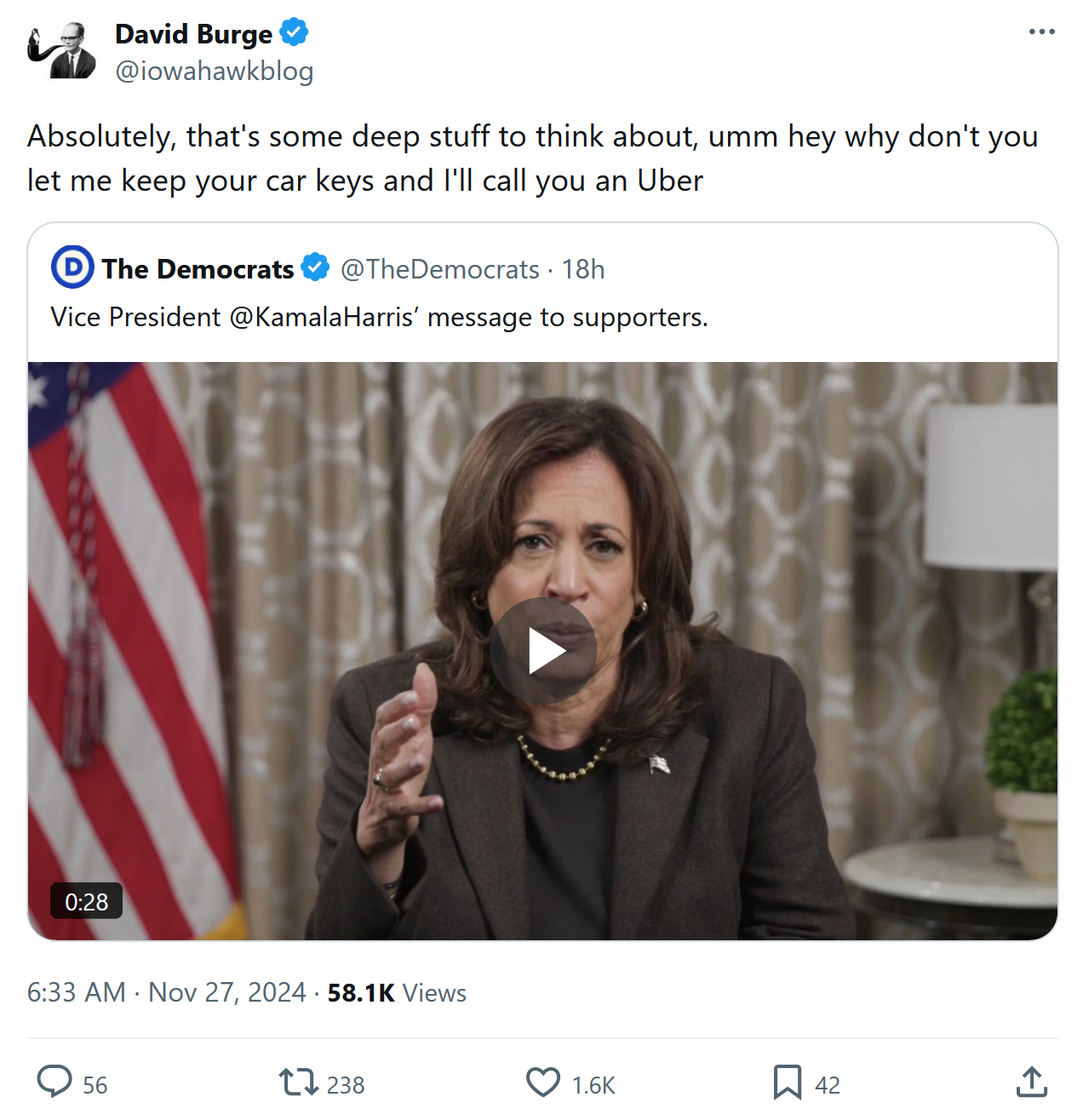Viewport: 1083px width, 1120px height.
Task: Click the quoted tweet text mentioning @KamalaHarris
Action: [x=379, y=317]
